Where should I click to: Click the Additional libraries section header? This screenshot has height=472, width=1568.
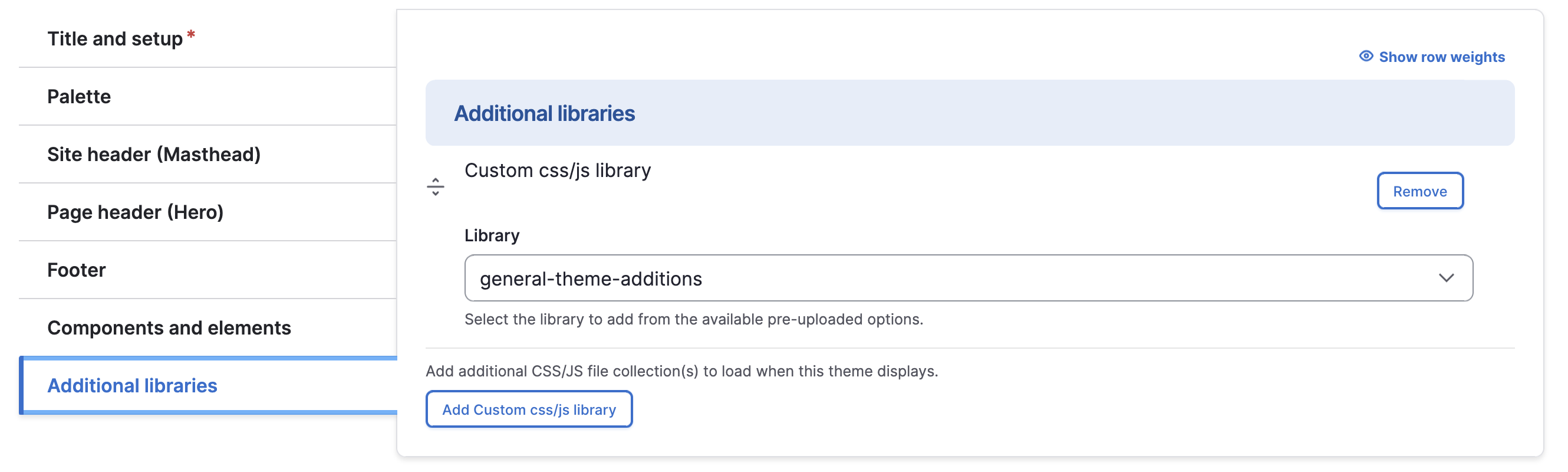(544, 113)
